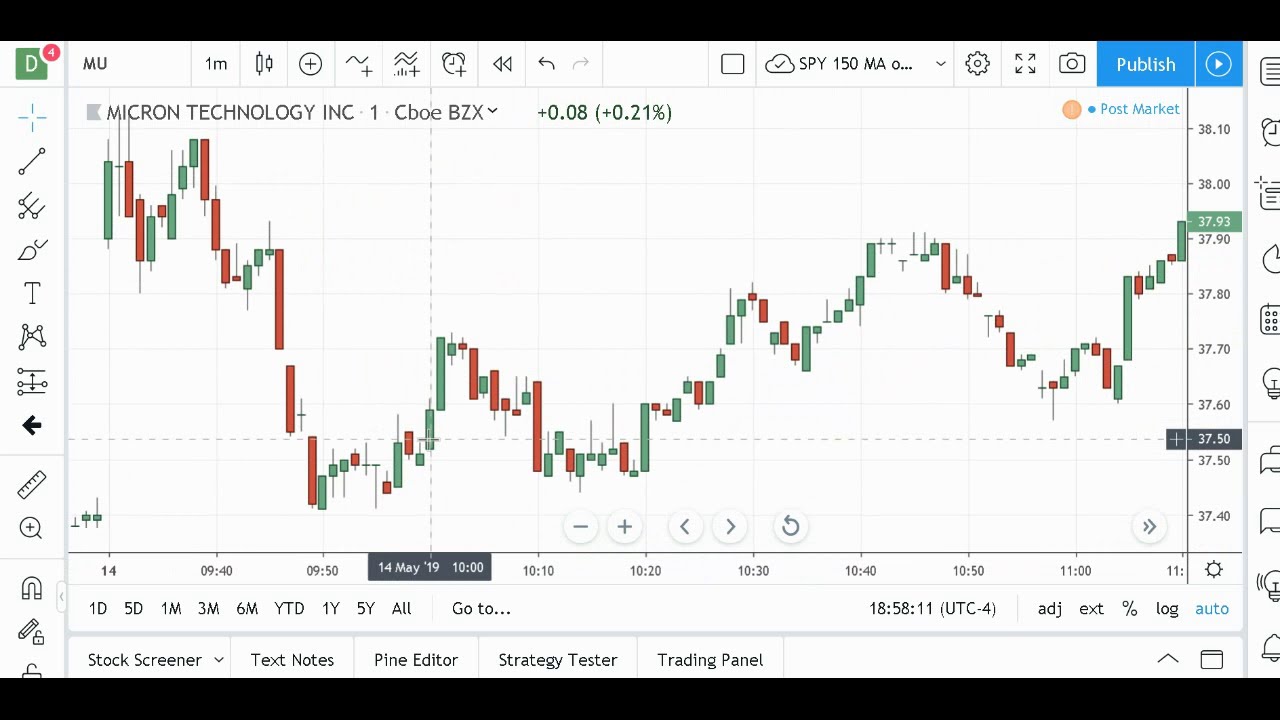This screenshot has height=720, width=1280.
Task: Open the select layout square icon
Action: click(733, 64)
